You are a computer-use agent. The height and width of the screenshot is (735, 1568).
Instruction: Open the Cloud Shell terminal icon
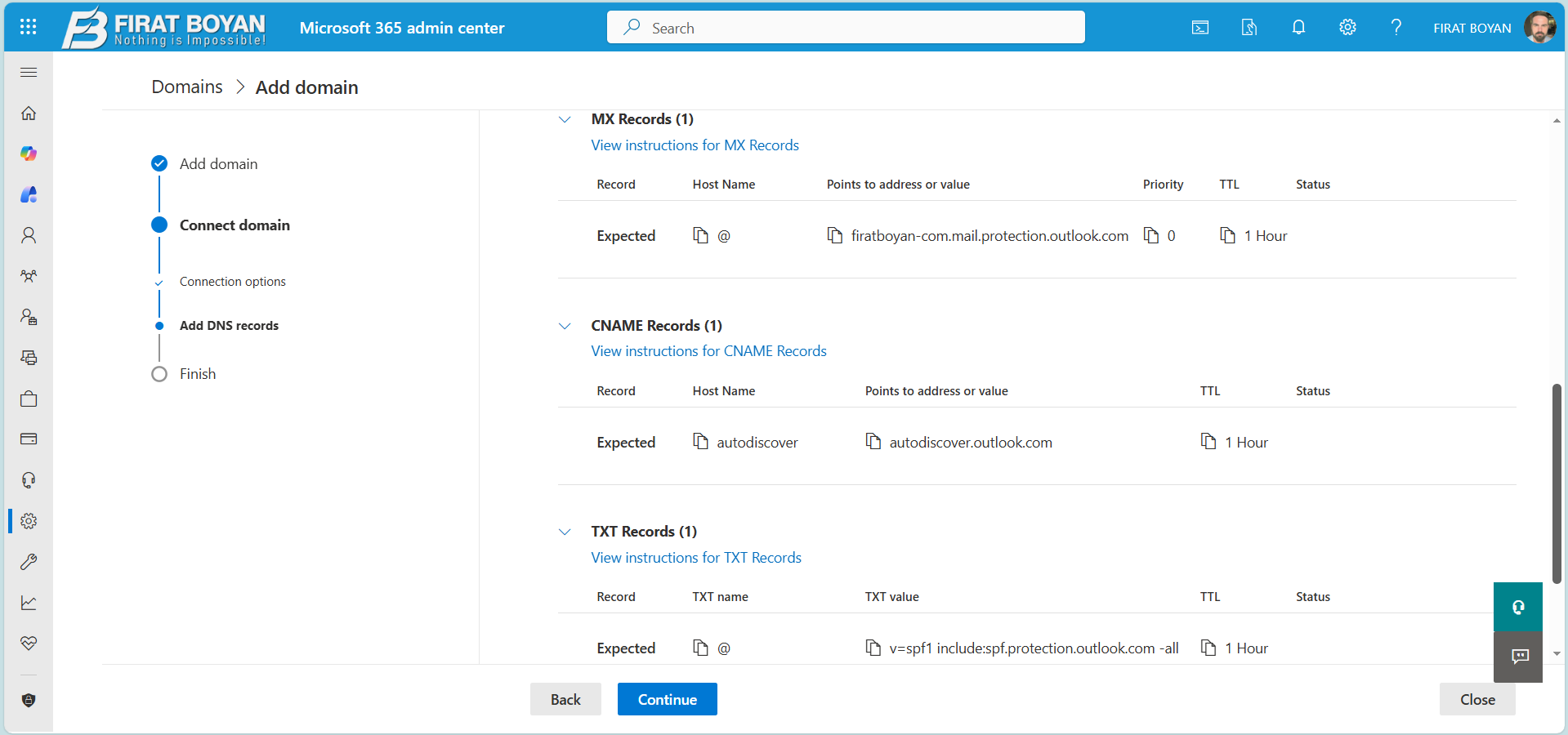tap(1199, 27)
